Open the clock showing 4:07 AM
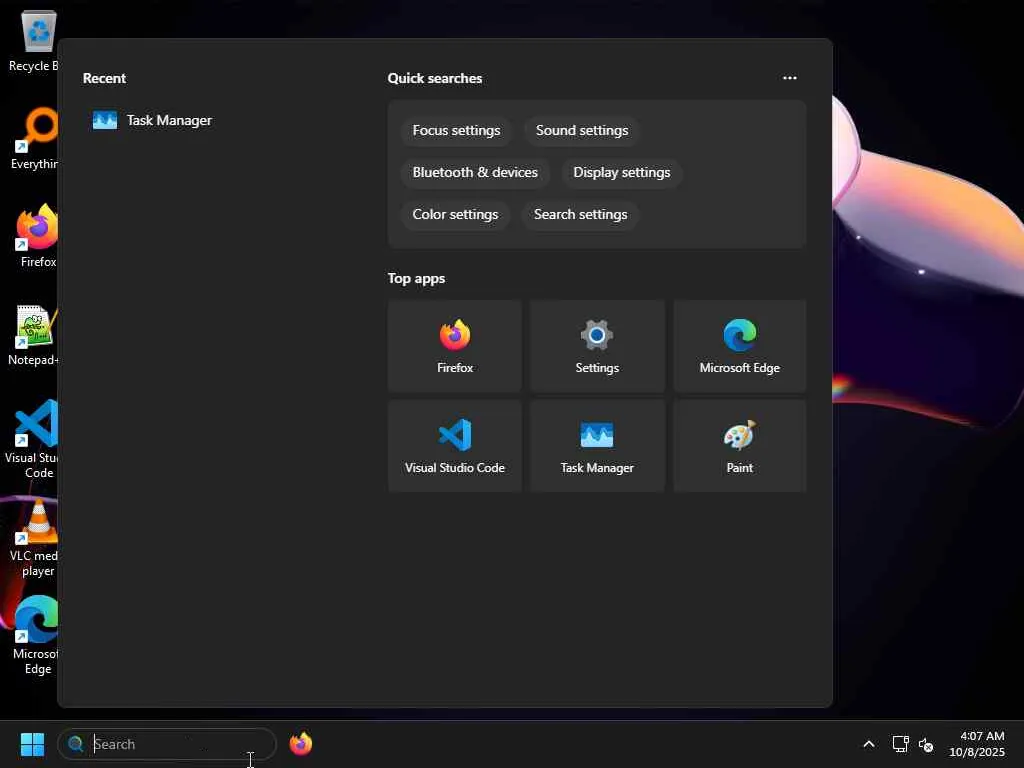This screenshot has height=768, width=1024. 977,744
